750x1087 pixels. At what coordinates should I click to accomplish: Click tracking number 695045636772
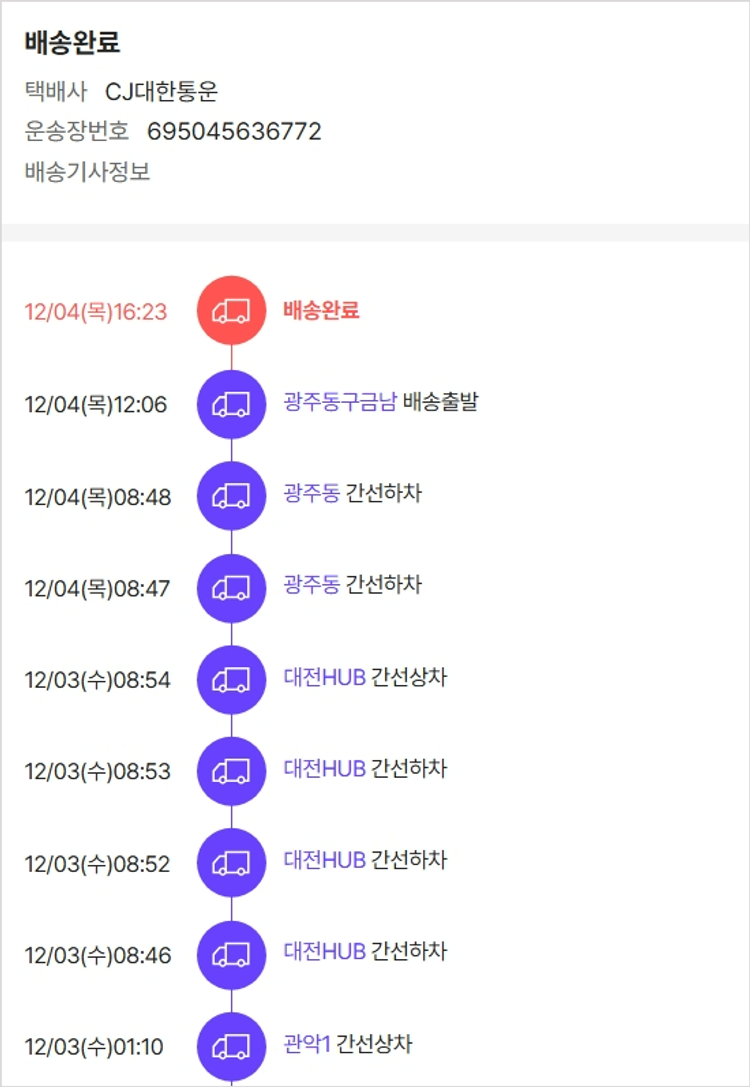(234, 131)
